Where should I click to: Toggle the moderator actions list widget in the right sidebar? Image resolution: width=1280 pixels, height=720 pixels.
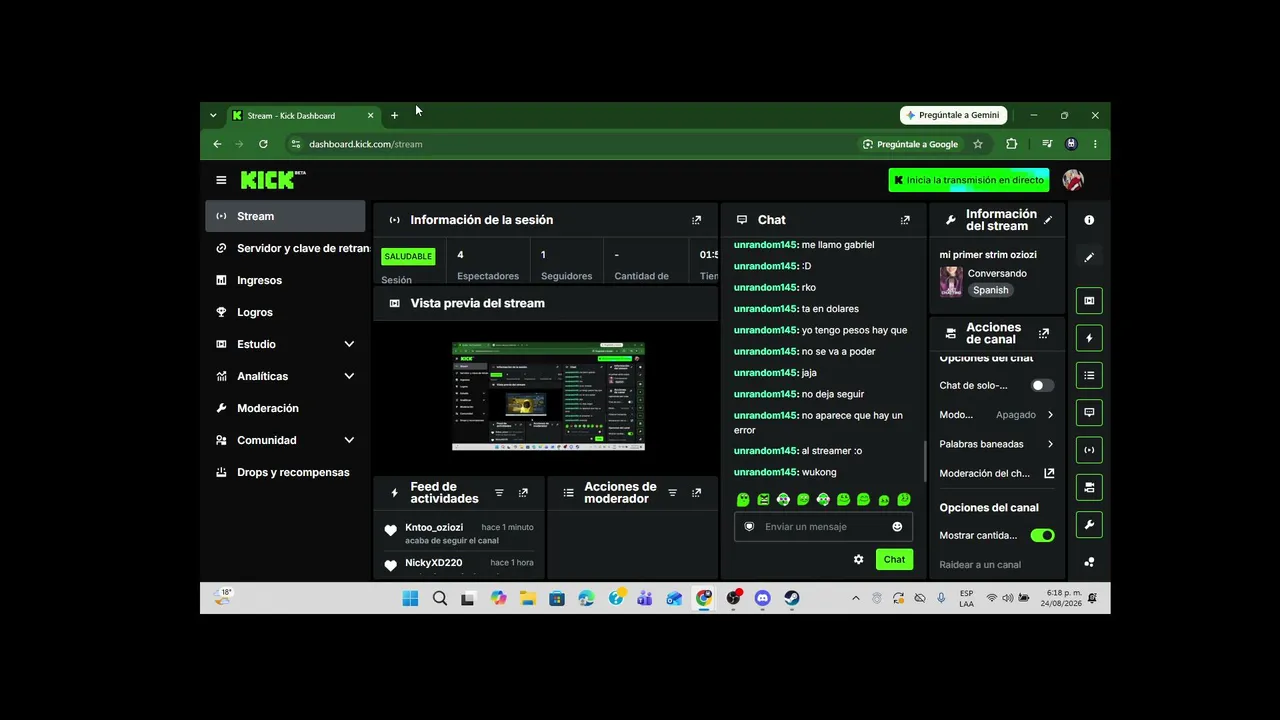[x=1089, y=375]
